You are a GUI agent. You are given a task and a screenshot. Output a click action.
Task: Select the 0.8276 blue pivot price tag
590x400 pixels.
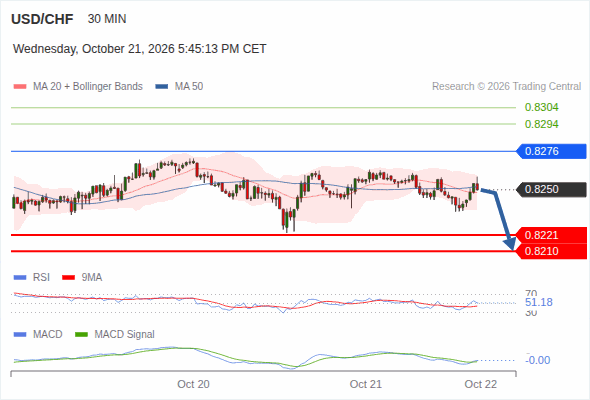[x=551, y=151]
